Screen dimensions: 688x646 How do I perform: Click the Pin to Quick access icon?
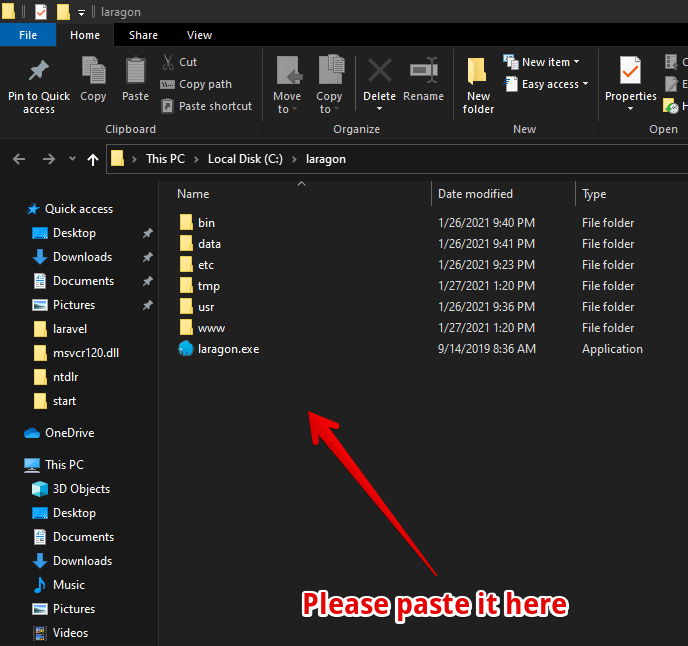click(x=39, y=71)
